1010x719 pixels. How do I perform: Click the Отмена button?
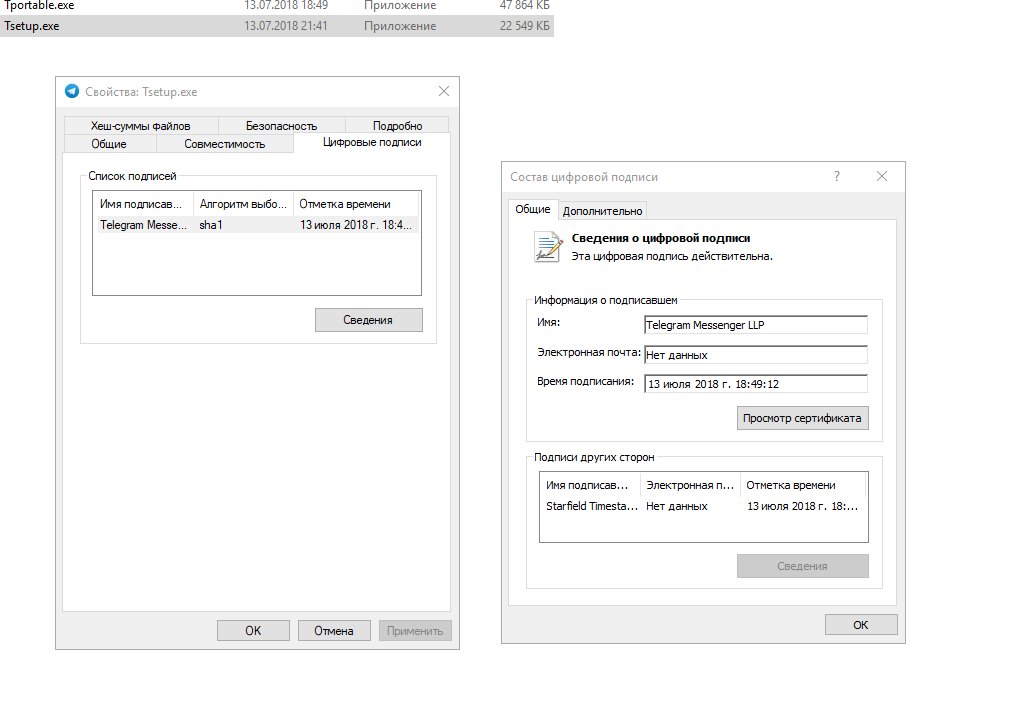coord(334,631)
